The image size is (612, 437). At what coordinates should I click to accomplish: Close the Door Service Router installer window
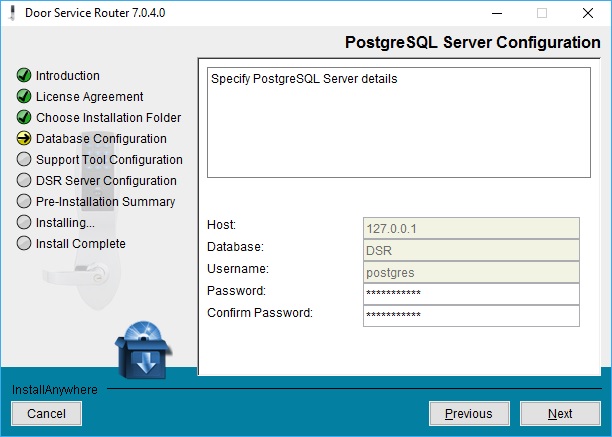coord(588,13)
